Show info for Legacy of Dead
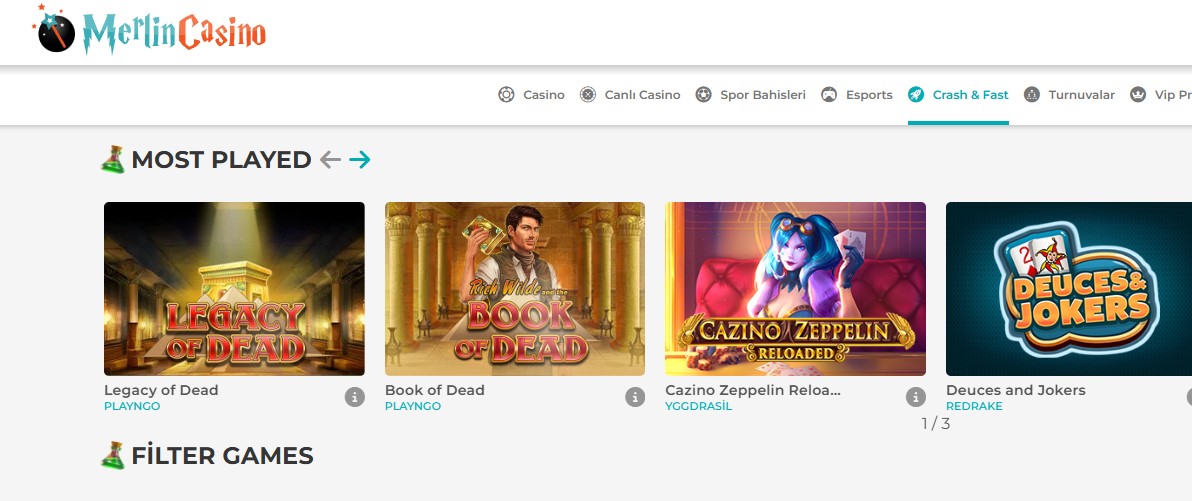The width and height of the screenshot is (1192, 501). tap(355, 397)
